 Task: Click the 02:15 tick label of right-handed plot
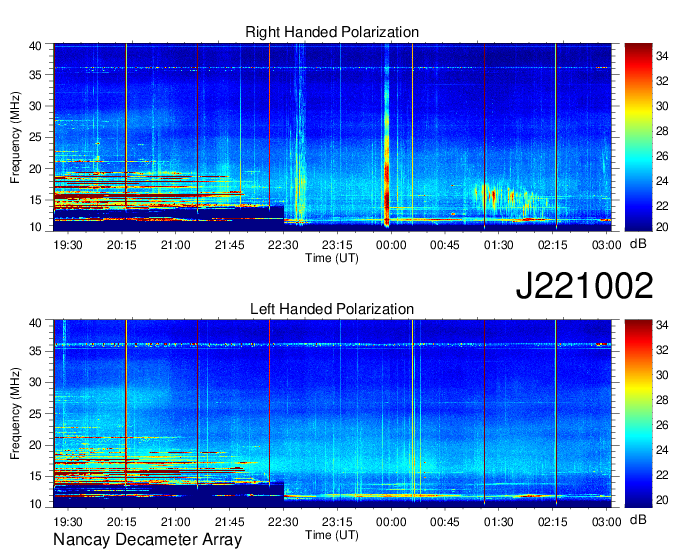tap(552, 245)
